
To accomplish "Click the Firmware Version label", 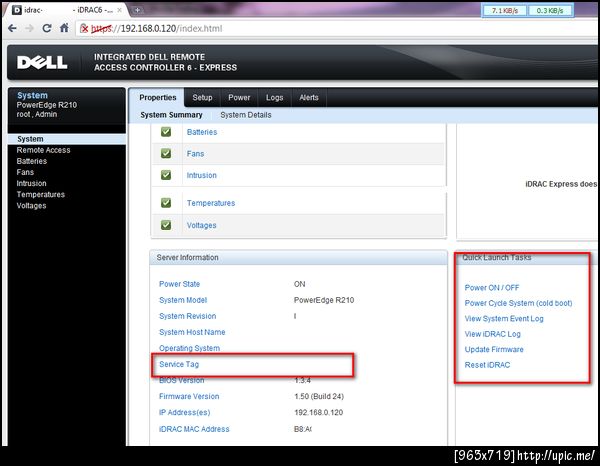I will (189, 396).
